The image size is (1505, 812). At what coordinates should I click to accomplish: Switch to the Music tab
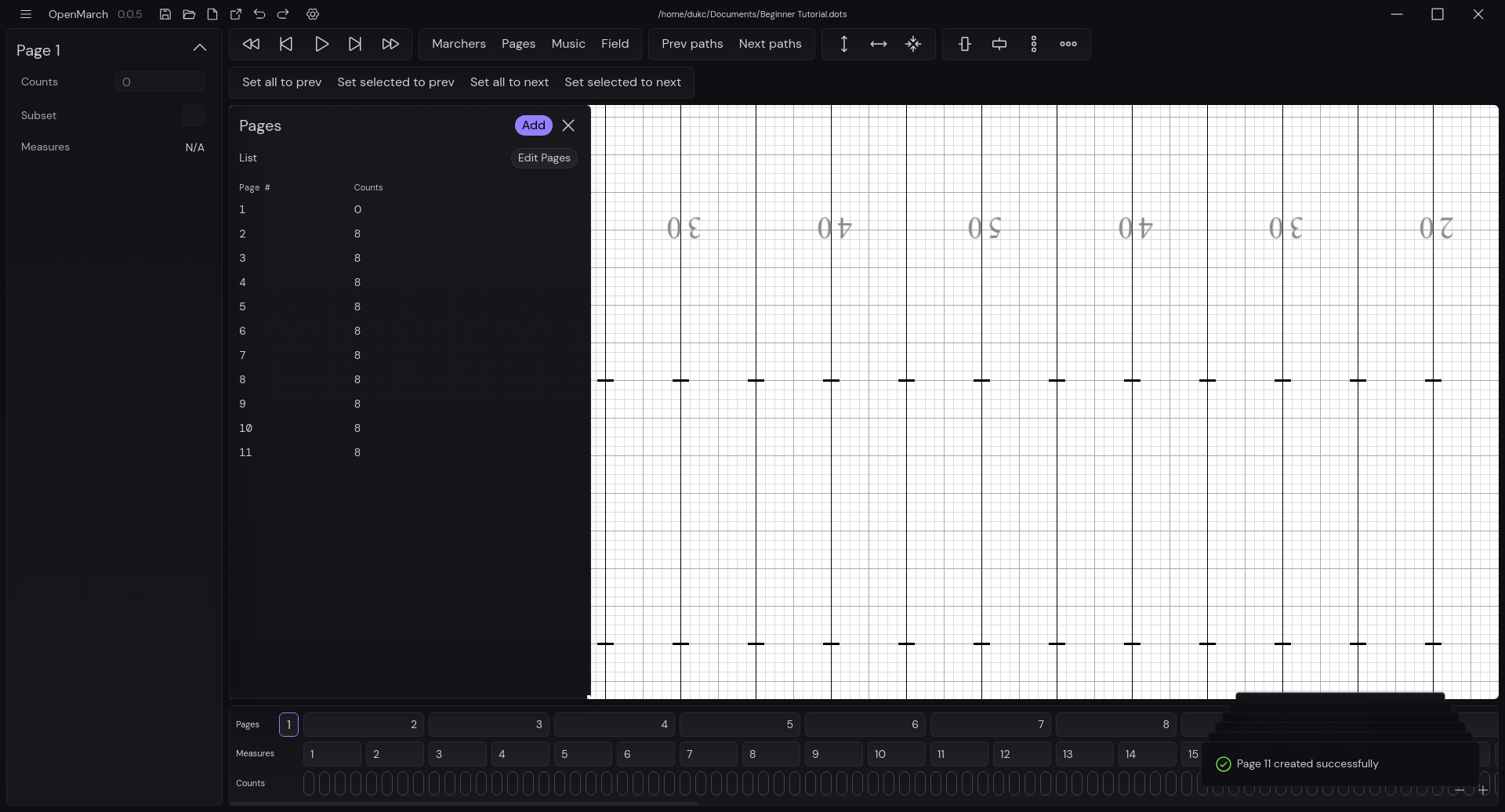[568, 44]
